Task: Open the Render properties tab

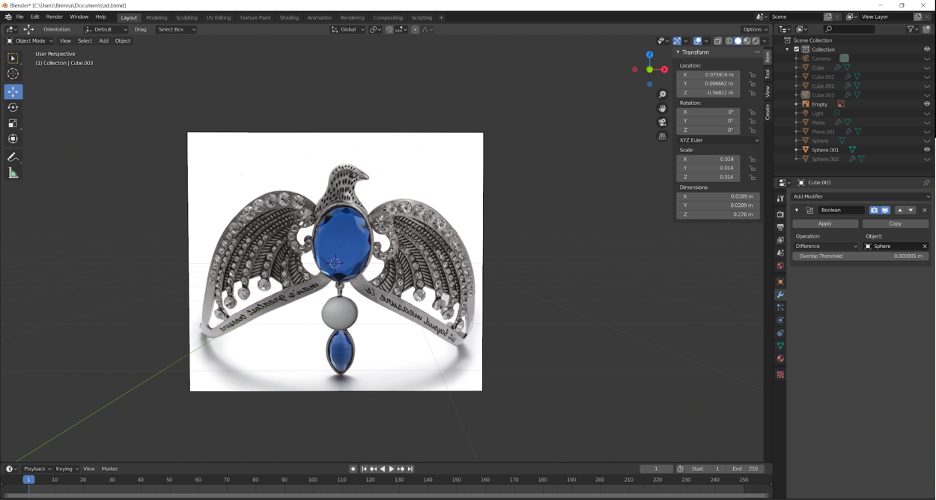Action: click(780, 214)
